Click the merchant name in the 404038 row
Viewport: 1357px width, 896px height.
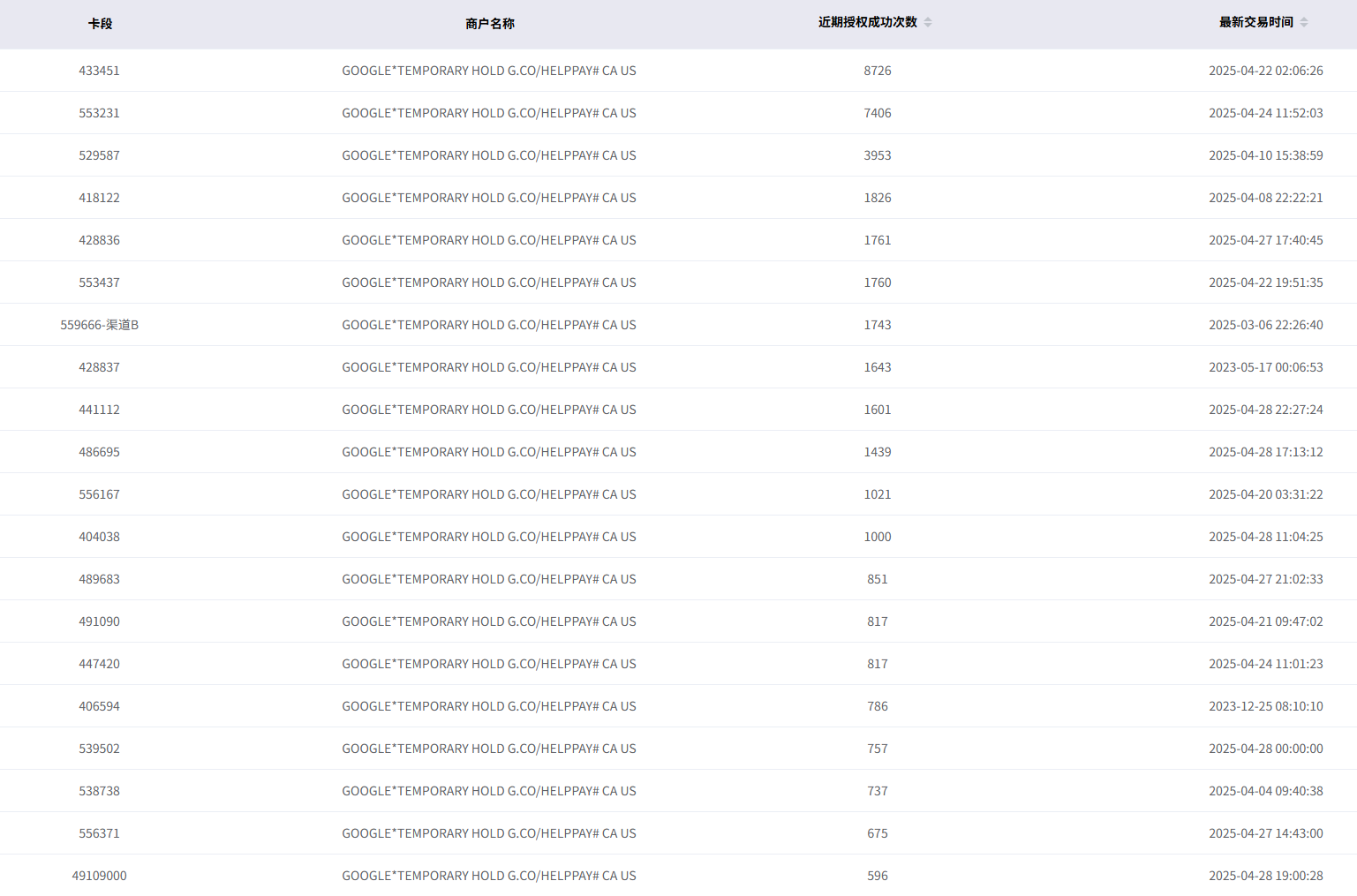[x=489, y=537]
